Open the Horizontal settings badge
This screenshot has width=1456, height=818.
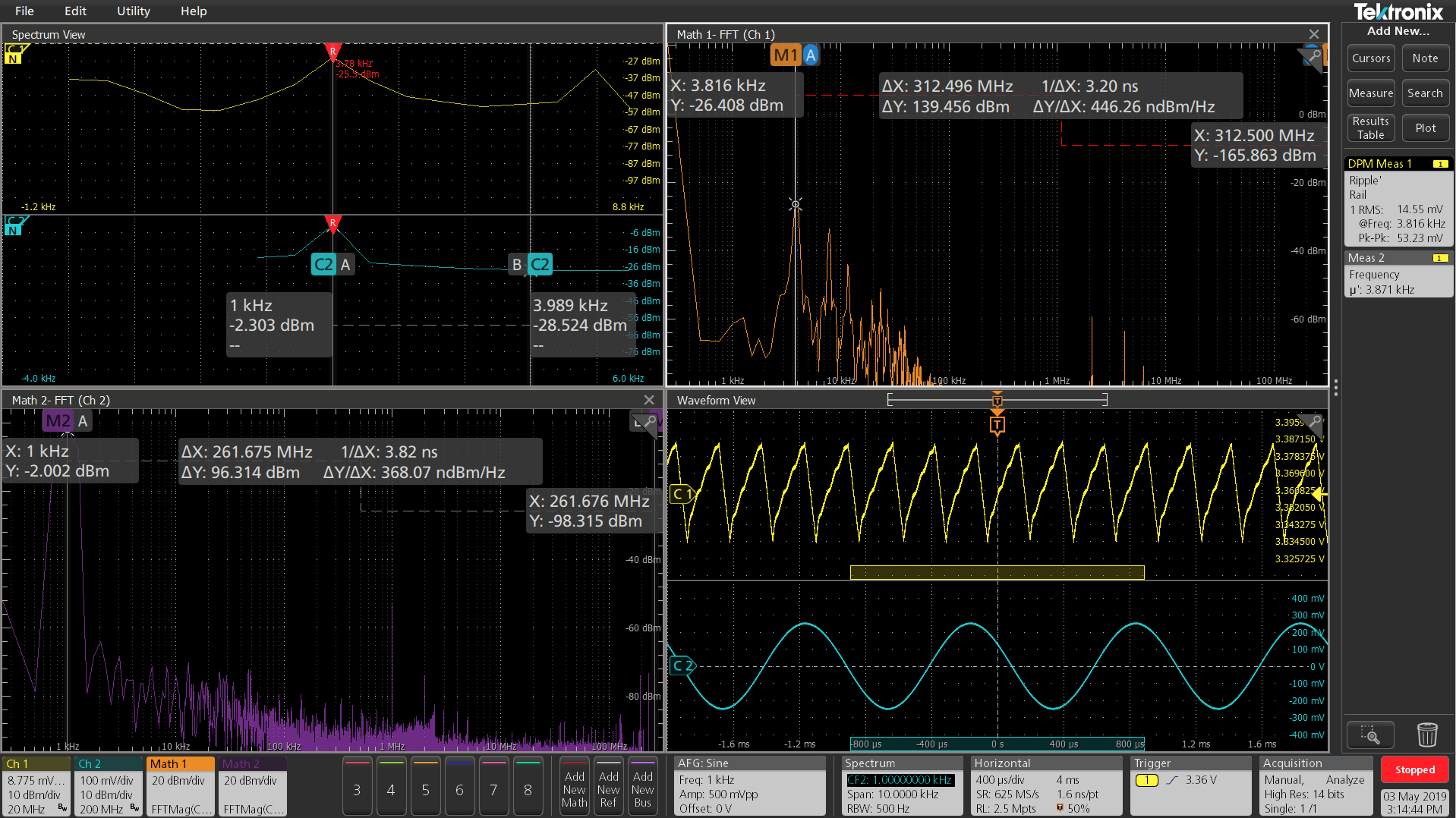pos(1046,786)
